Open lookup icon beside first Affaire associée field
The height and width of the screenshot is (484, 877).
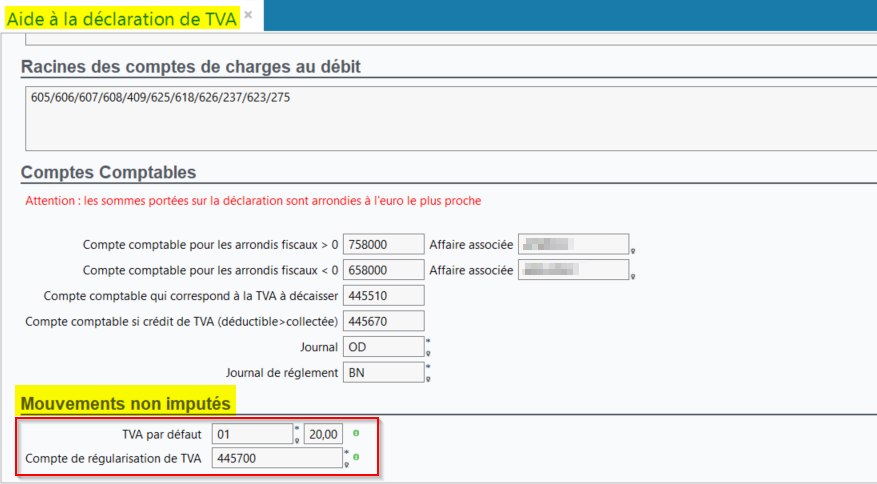tap(633, 250)
